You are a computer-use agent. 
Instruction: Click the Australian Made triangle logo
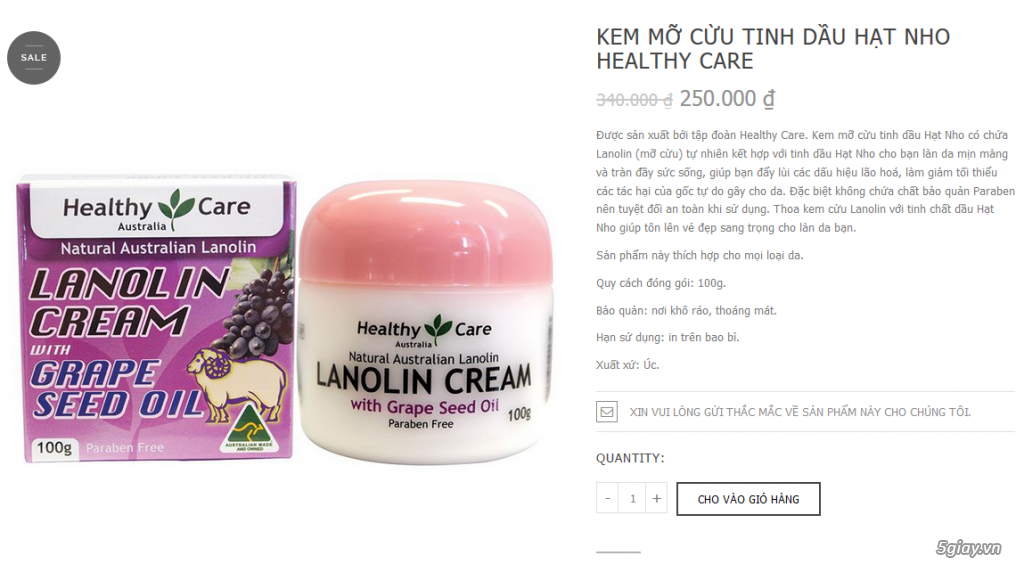[249, 429]
